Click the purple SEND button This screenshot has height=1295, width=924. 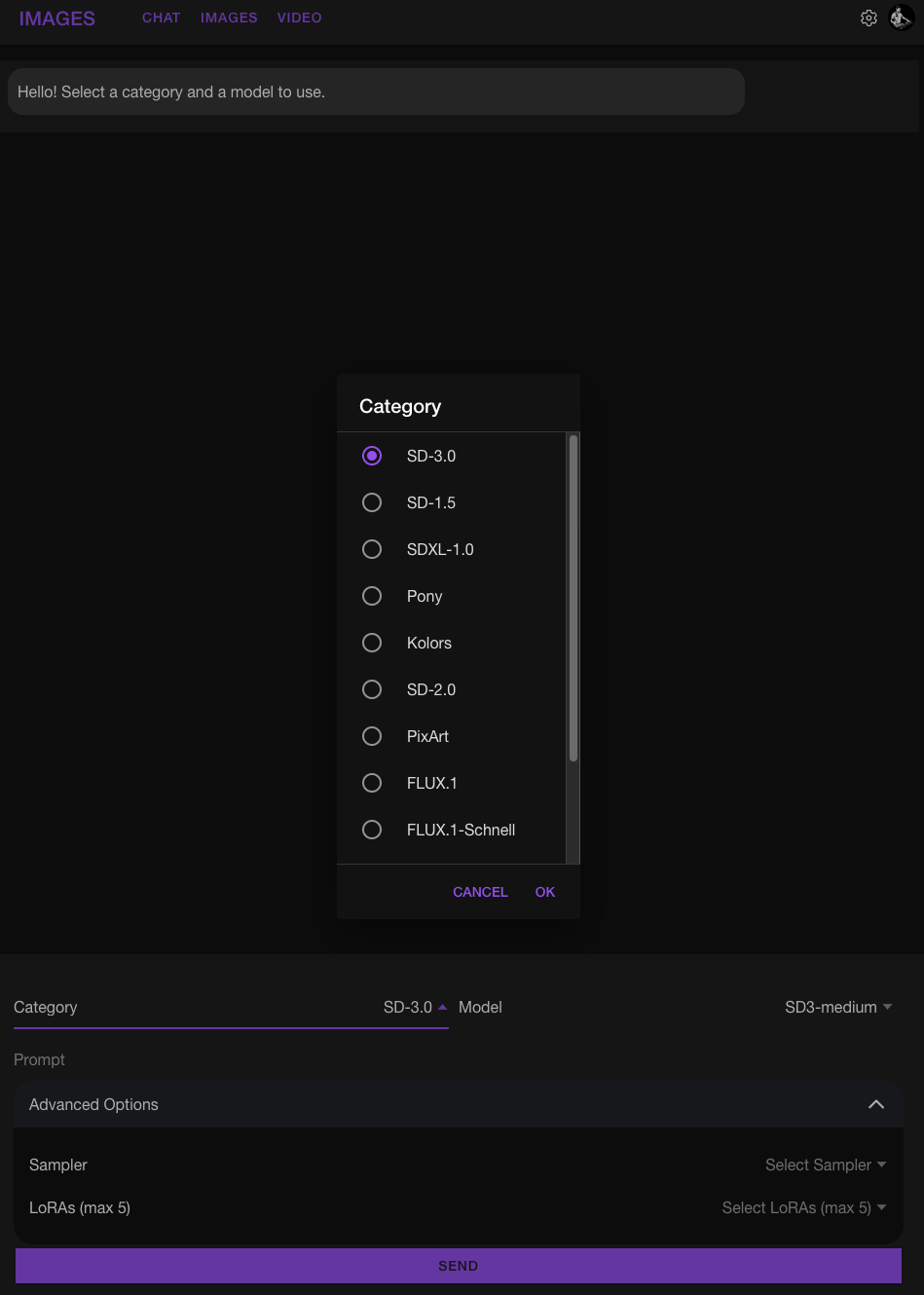[x=459, y=1266]
